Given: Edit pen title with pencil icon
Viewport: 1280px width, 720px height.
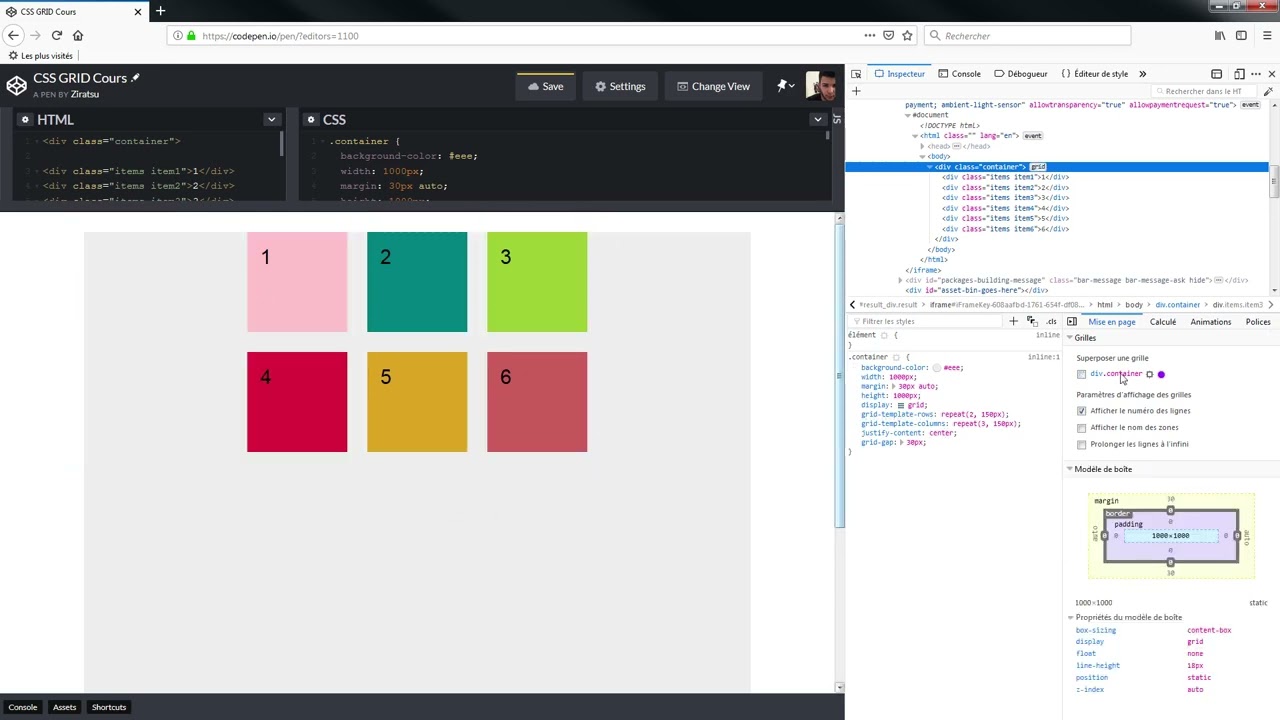Looking at the screenshot, I should [135, 78].
